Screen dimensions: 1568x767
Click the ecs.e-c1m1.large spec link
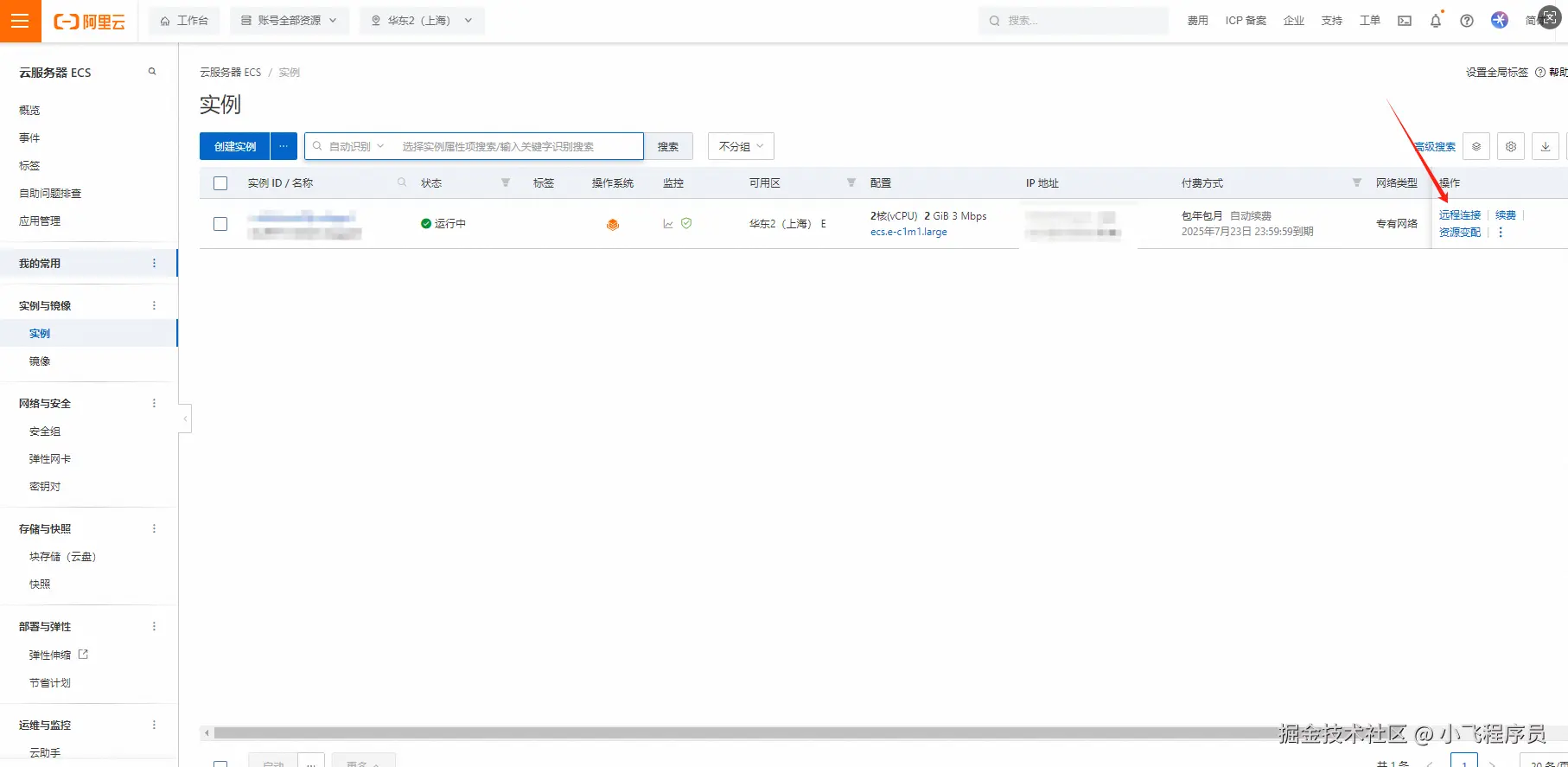click(908, 232)
